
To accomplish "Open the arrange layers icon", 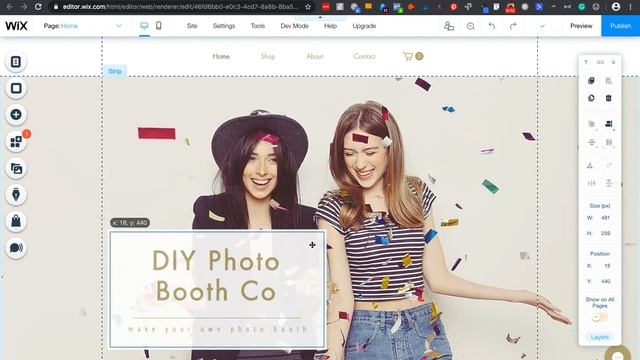I will 591,124.
